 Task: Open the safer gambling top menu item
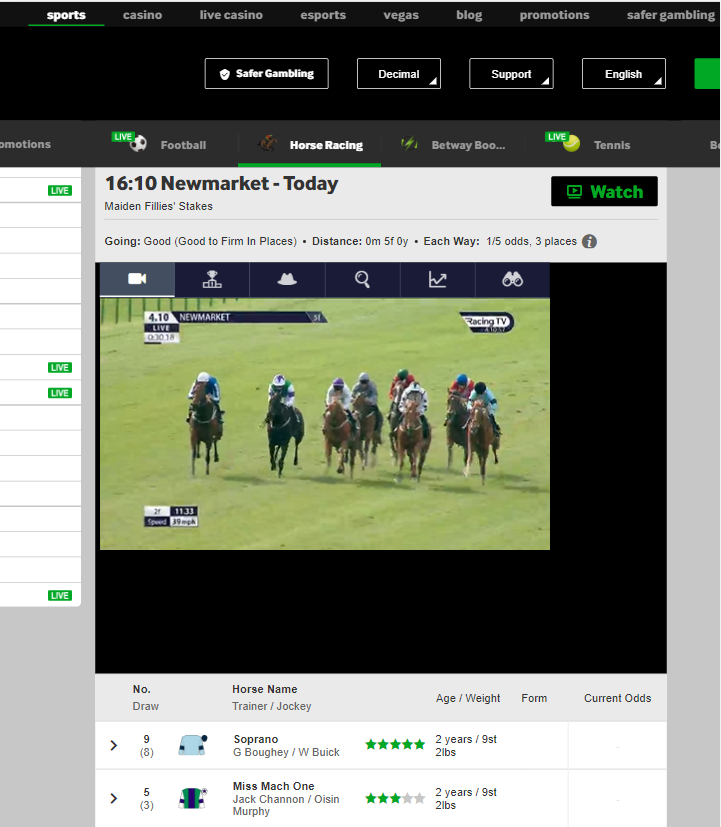[x=670, y=15]
